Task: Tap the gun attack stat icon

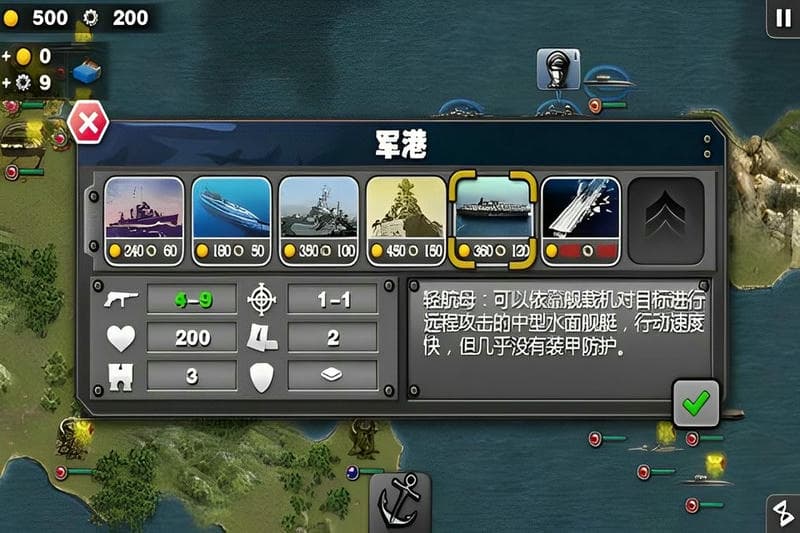Action: pos(121,299)
